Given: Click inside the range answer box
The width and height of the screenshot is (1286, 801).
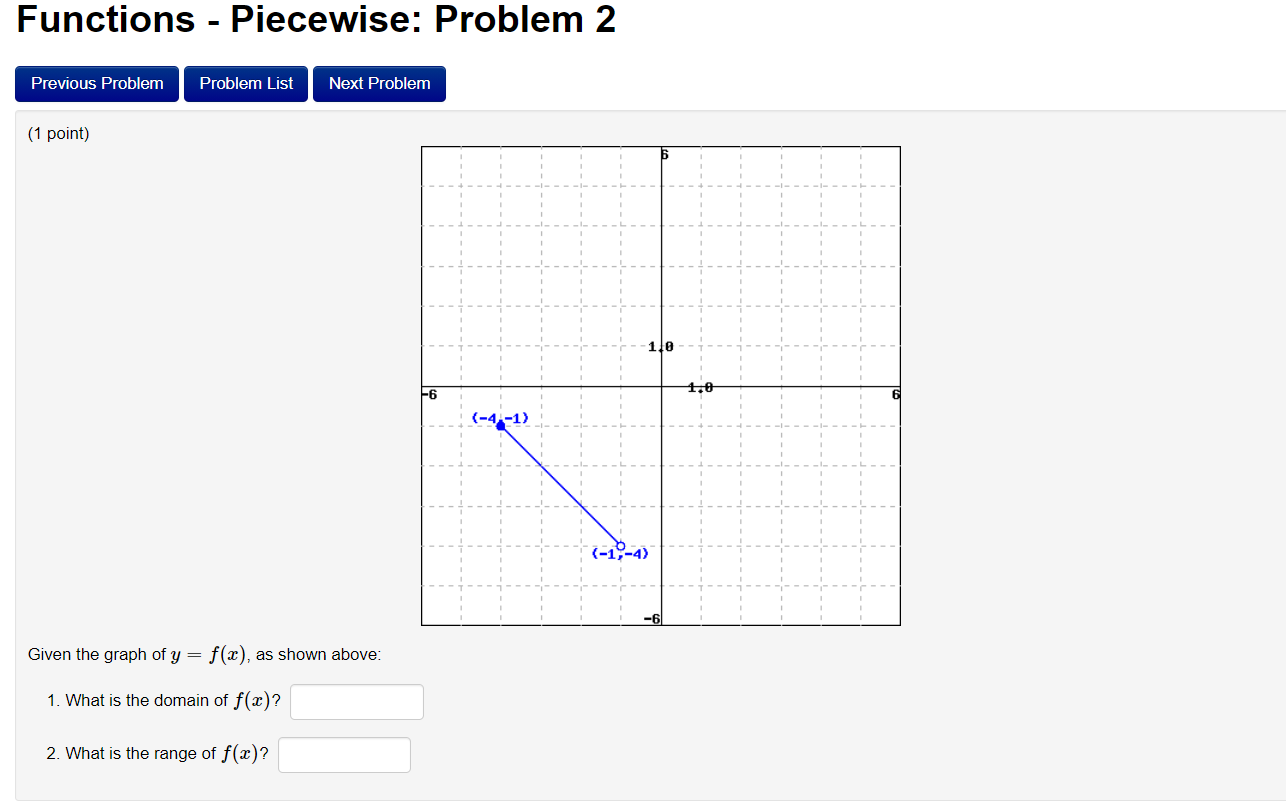Looking at the screenshot, I should coord(344,754).
